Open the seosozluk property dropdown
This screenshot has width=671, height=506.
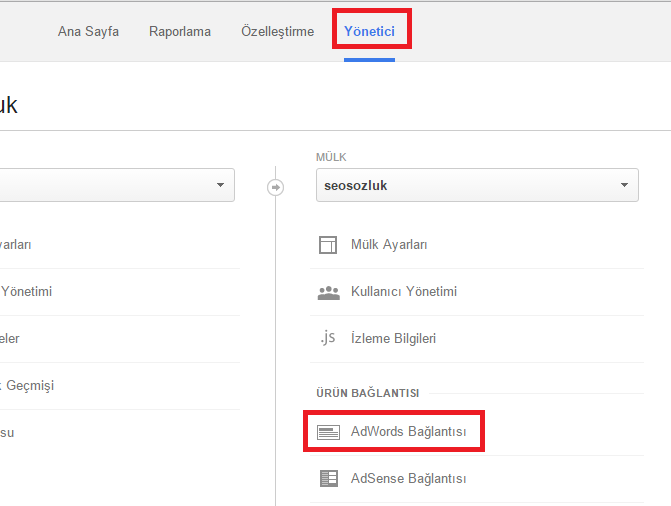click(x=477, y=185)
